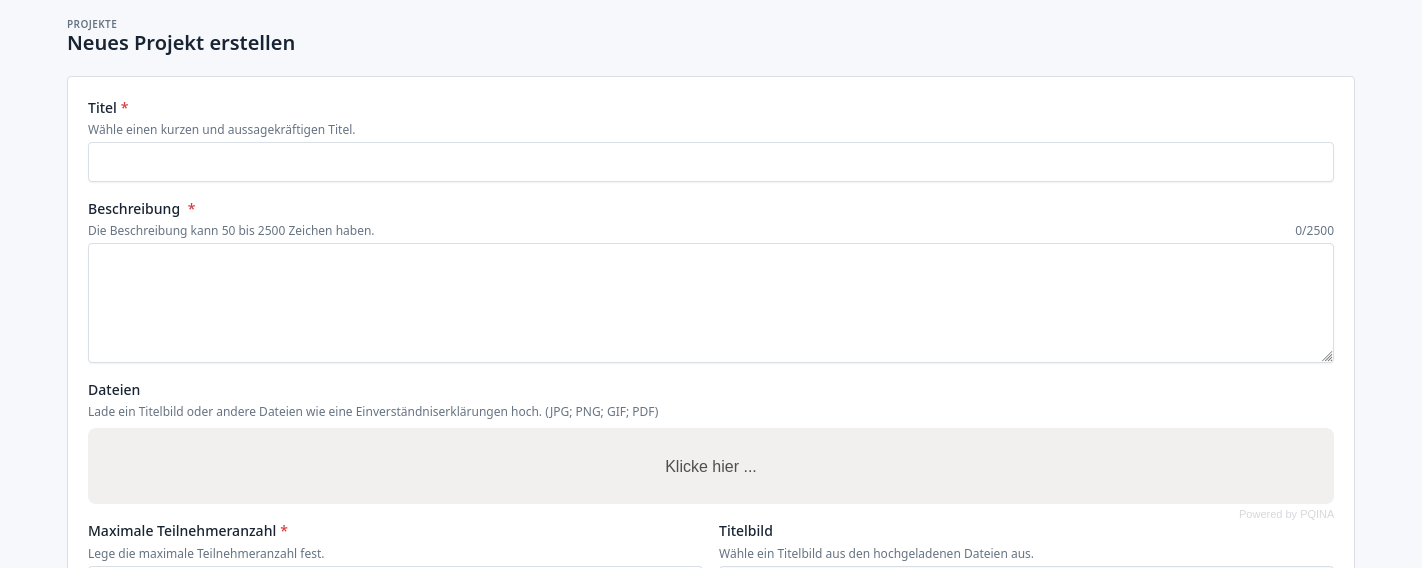Open file upload via 'Klicke hier ...'
The height and width of the screenshot is (568, 1422).
(x=710, y=466)
